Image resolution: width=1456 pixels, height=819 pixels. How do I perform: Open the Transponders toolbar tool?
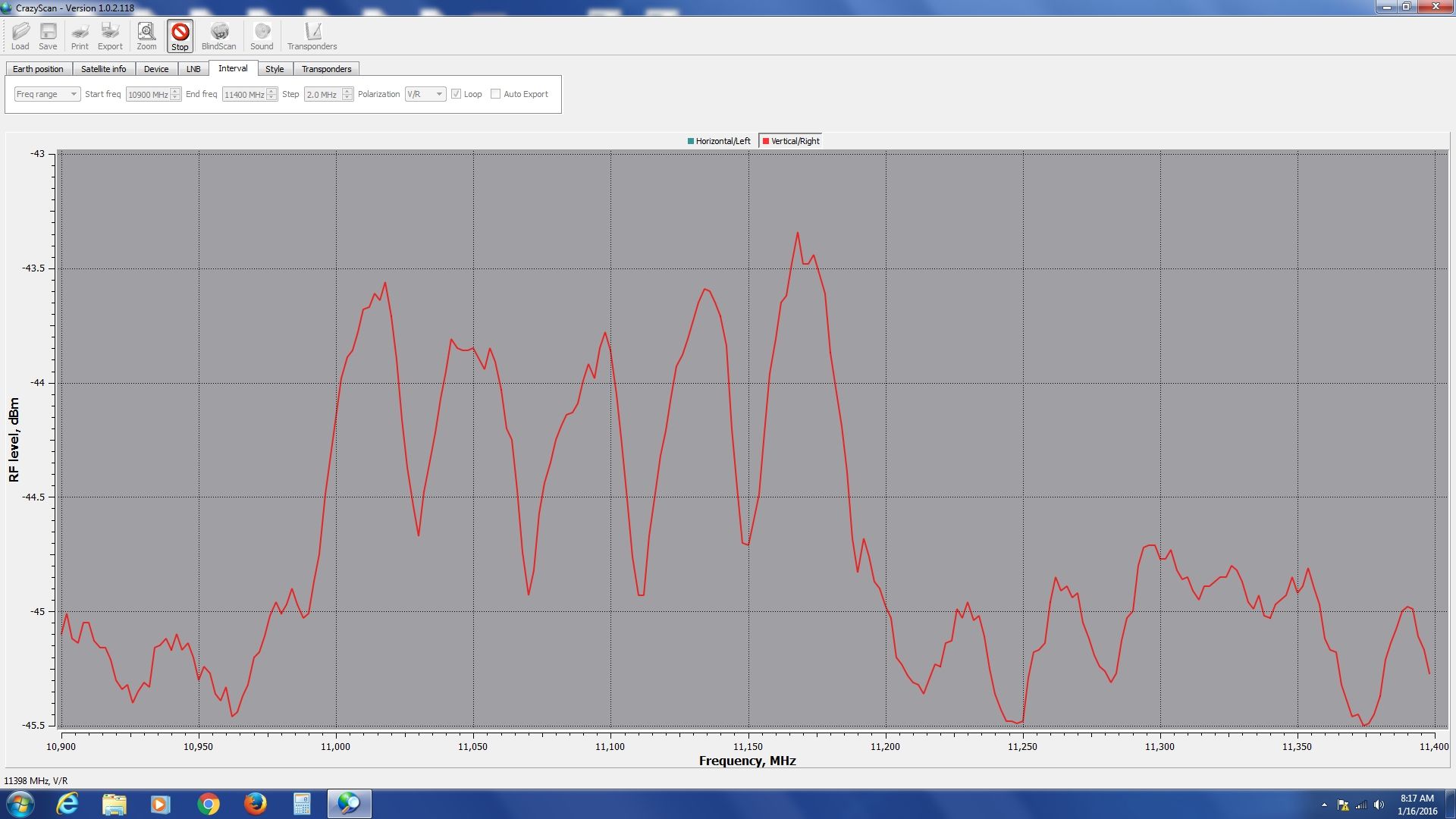click(312, 36)
